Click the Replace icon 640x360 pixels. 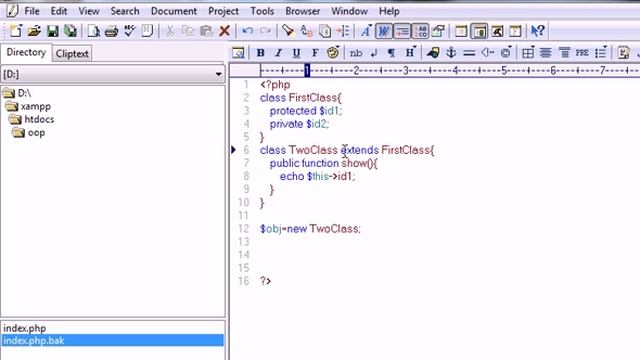click(306, 31)
